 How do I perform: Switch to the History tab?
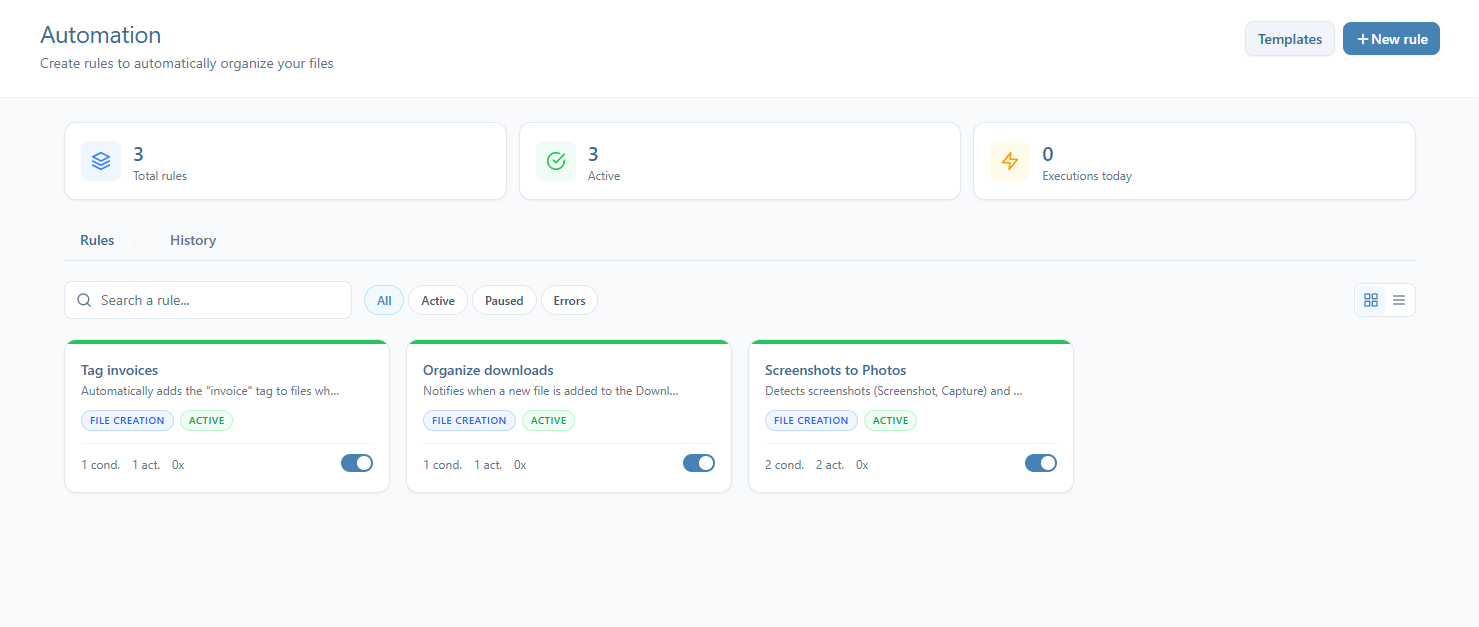(192, 240)
